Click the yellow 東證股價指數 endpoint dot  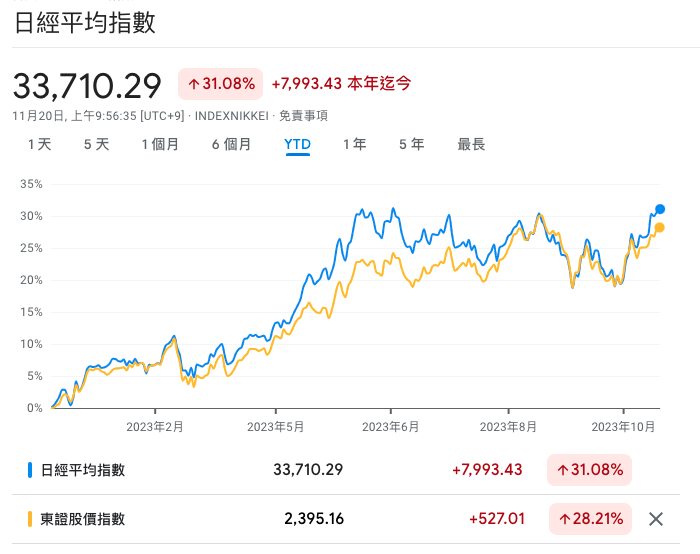(x=660, y=228)
